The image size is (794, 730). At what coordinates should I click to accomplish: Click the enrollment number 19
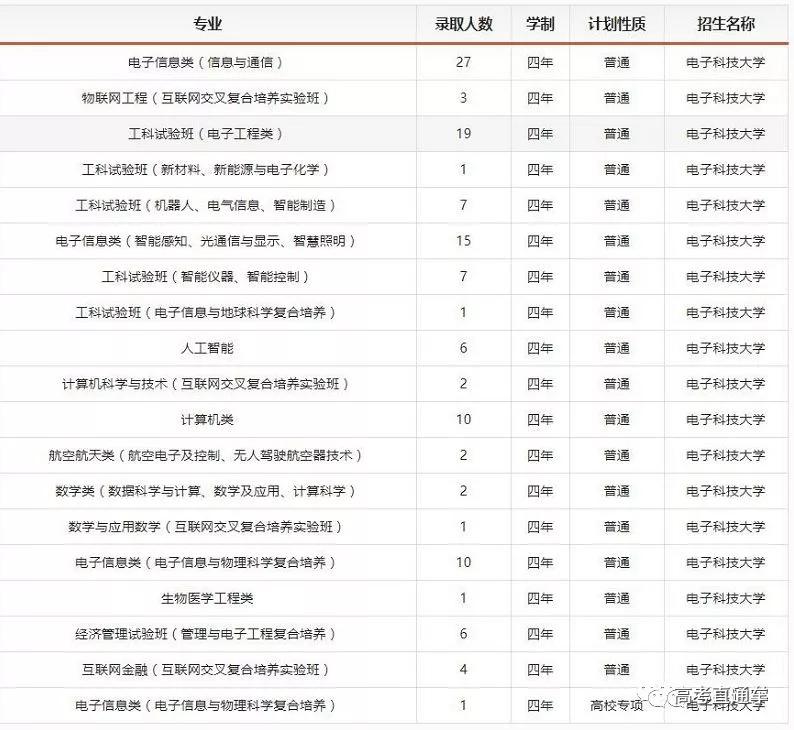(x=463, y=134)
